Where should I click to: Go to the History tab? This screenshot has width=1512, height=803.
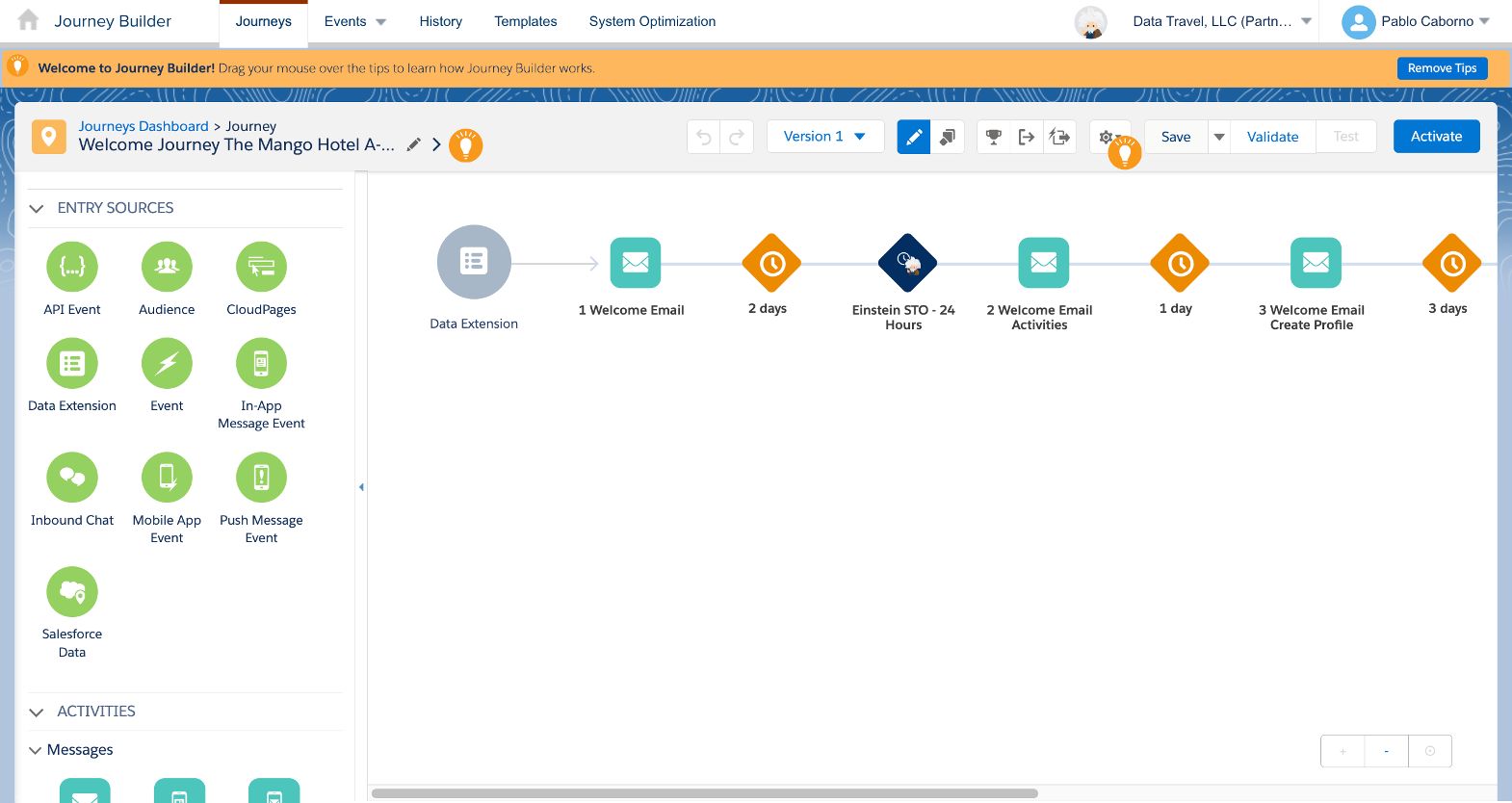[441, 21]
